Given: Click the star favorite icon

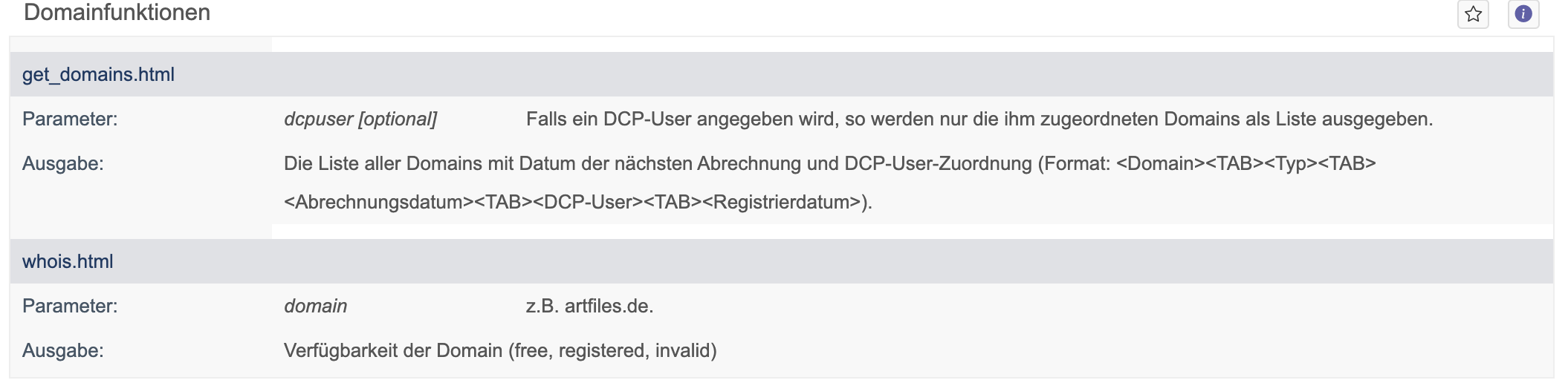Looking at the screenshot, I should click(1473, 14).
